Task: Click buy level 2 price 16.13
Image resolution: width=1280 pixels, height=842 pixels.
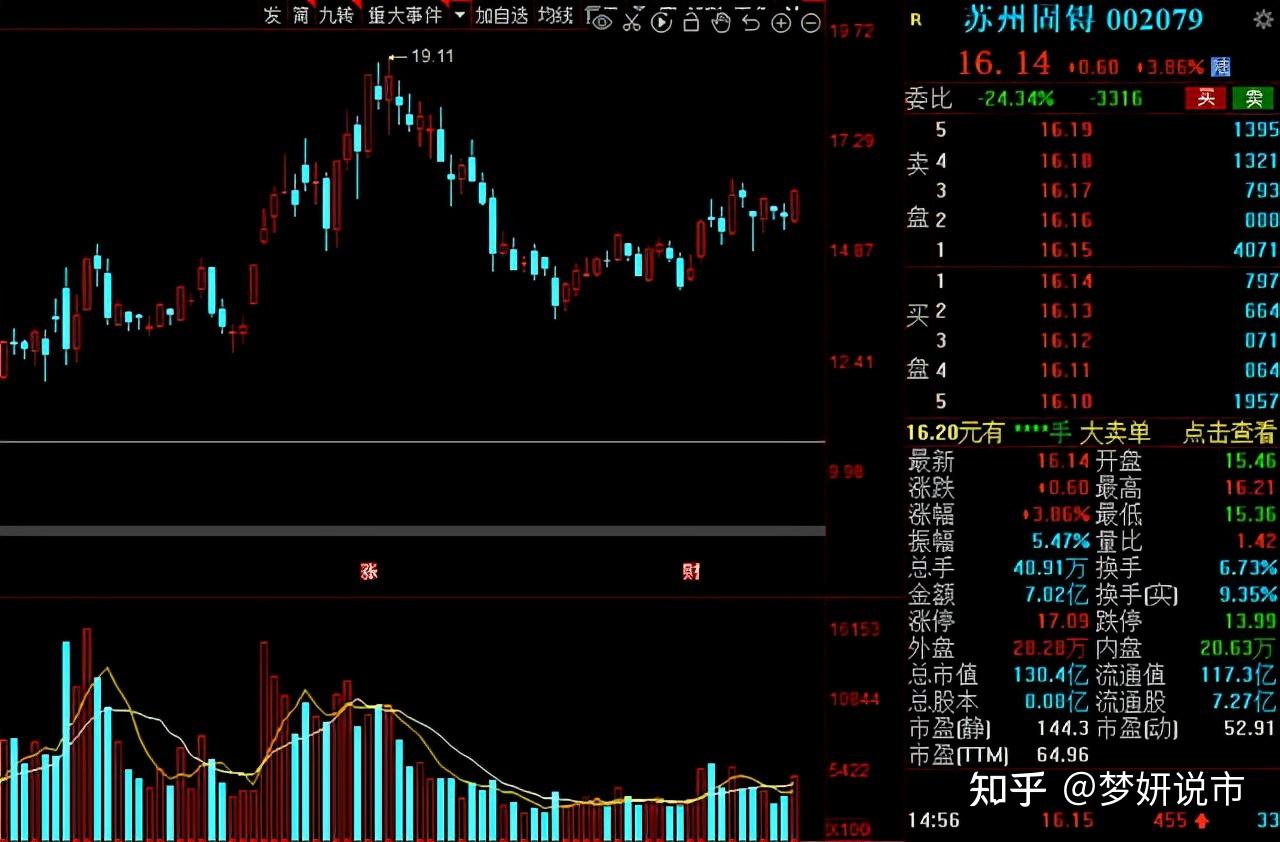Action: point(1066,311)
